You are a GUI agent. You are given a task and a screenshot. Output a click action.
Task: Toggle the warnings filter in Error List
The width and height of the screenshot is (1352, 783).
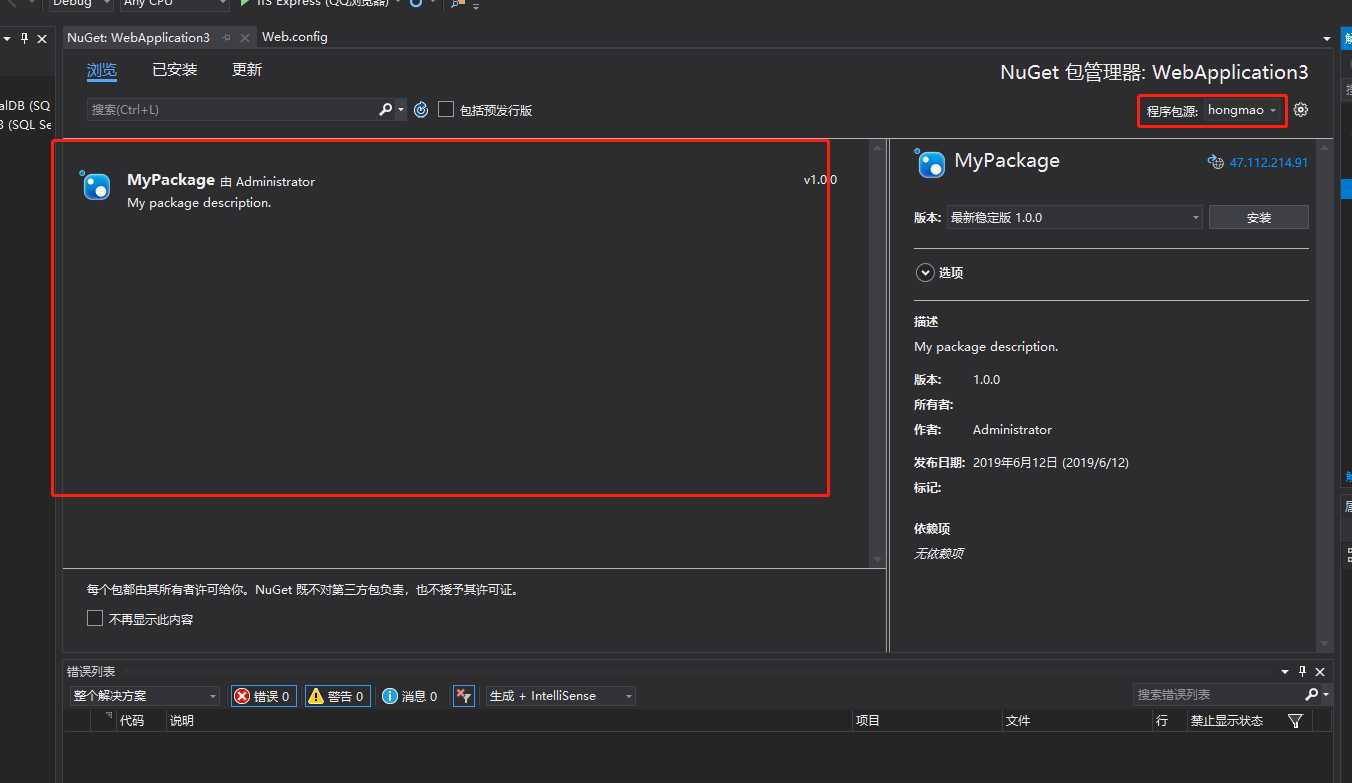coord(337,696)
